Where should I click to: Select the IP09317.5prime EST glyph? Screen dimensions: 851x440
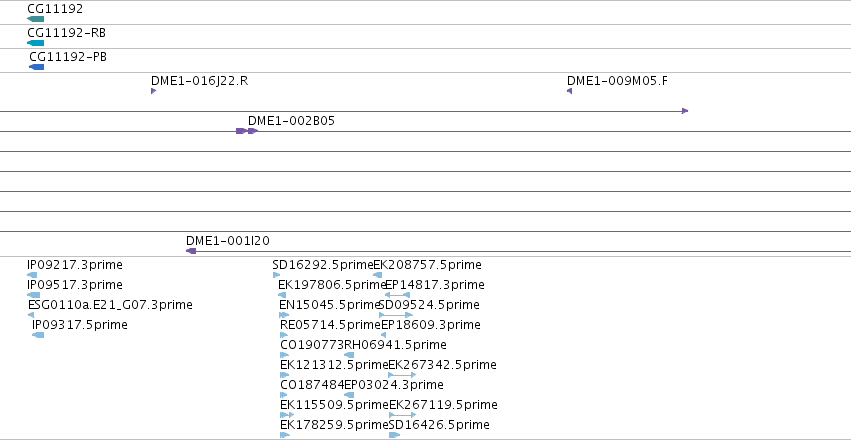pos(38,335)
